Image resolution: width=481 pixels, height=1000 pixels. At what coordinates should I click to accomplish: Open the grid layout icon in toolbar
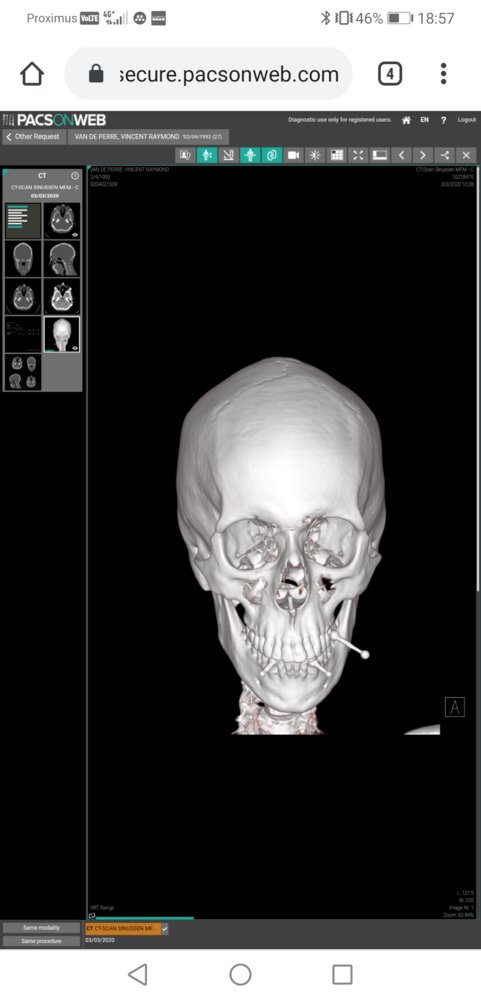pos(336,155)
